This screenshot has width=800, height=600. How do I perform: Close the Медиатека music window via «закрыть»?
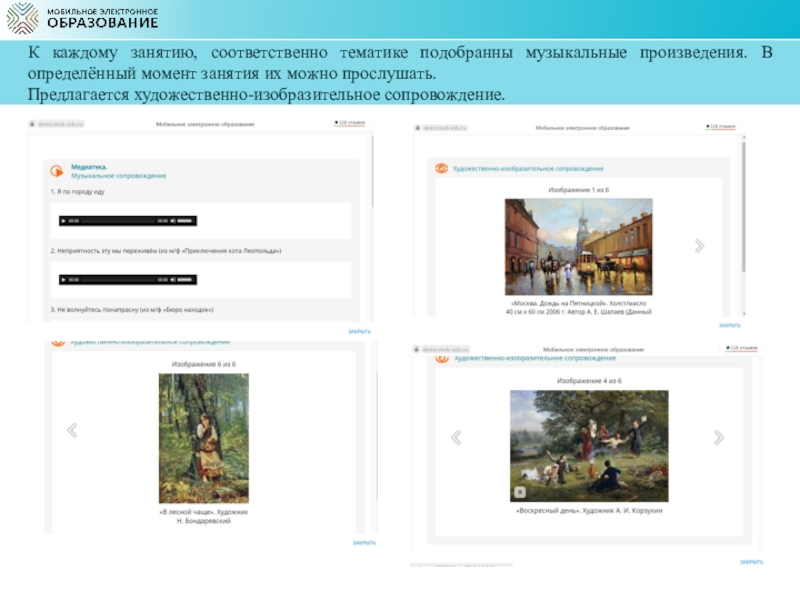coord(359,331)
